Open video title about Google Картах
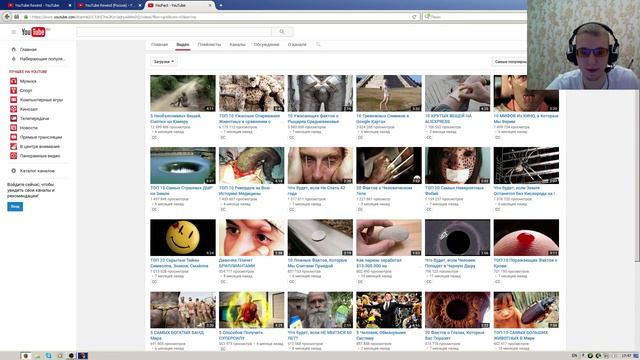The height and width of the screenshot is (360, 640). 382,119
